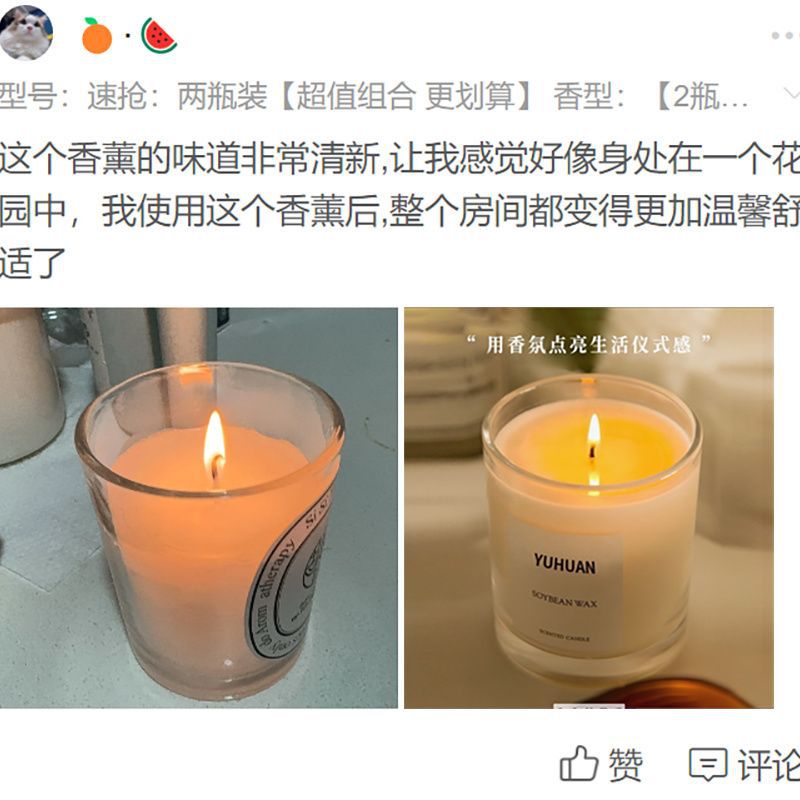This screenshot has height=800, width=800.
Task: Click the 用香氛点亮生活仪式感 caption on the image
Action: point(589,344)
